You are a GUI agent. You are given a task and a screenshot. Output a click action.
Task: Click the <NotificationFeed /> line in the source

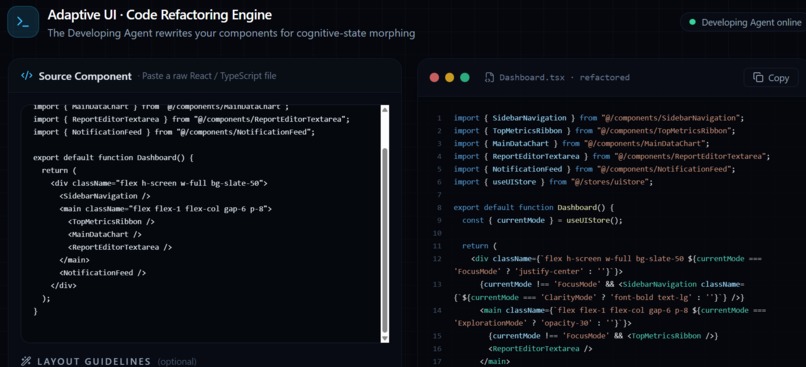(103, 272)
